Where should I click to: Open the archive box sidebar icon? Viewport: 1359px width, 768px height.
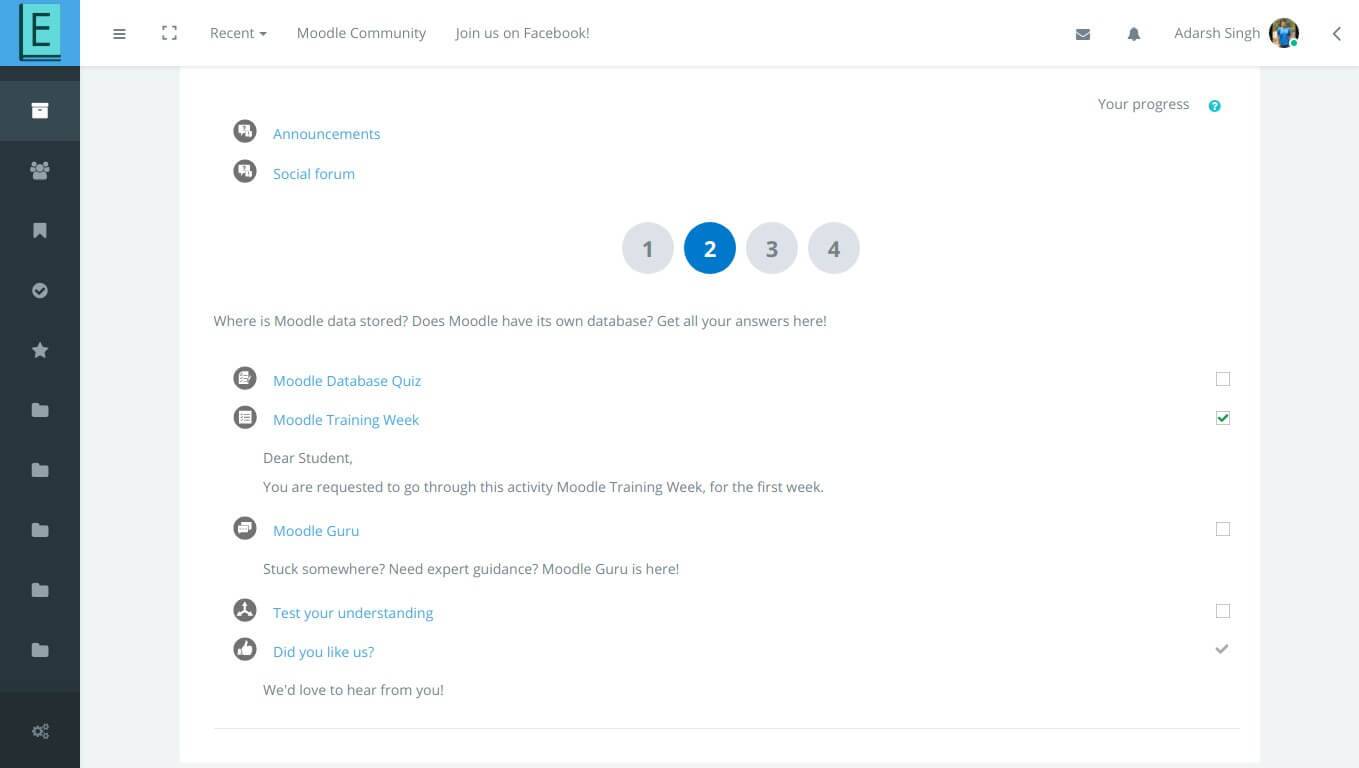tap(40, 110)
